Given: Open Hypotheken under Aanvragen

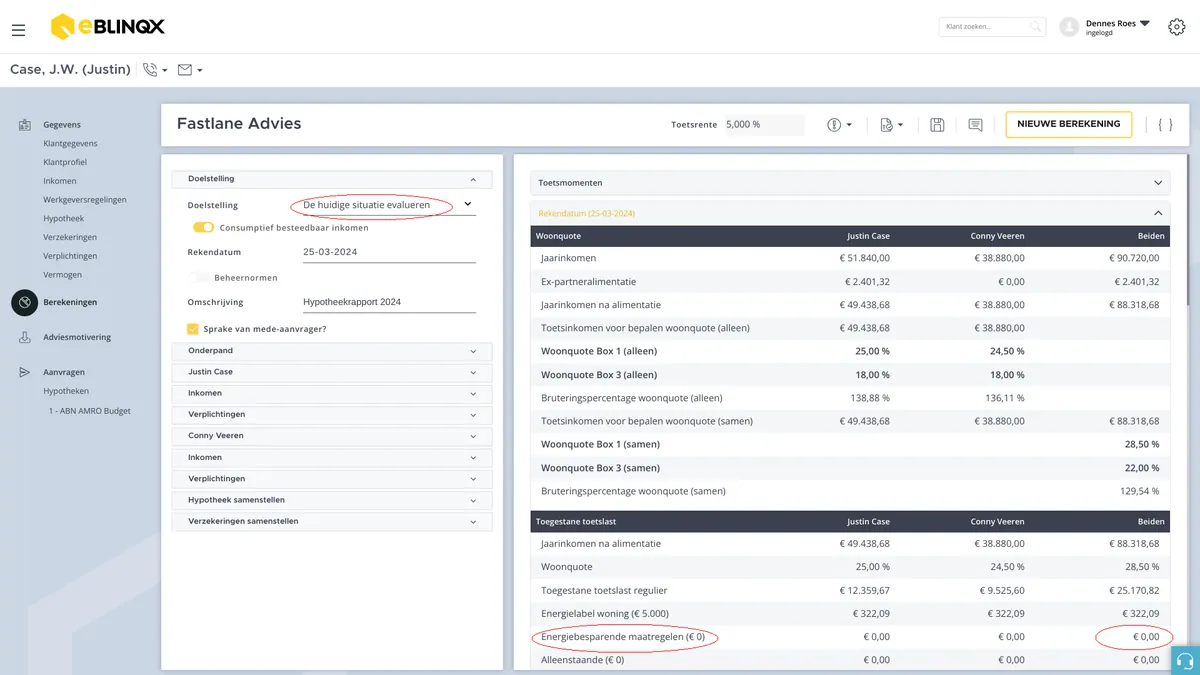Looking at the screenshot, I should 66,391.
